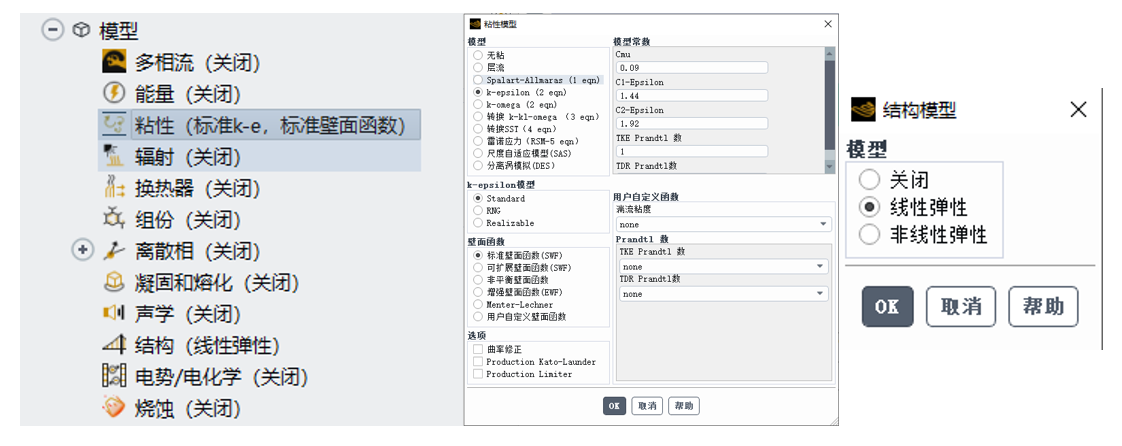Viewport: 1122px width, 446px height.
Task: Enable the Production Limiter checkbox
Action: pos(478,374)
